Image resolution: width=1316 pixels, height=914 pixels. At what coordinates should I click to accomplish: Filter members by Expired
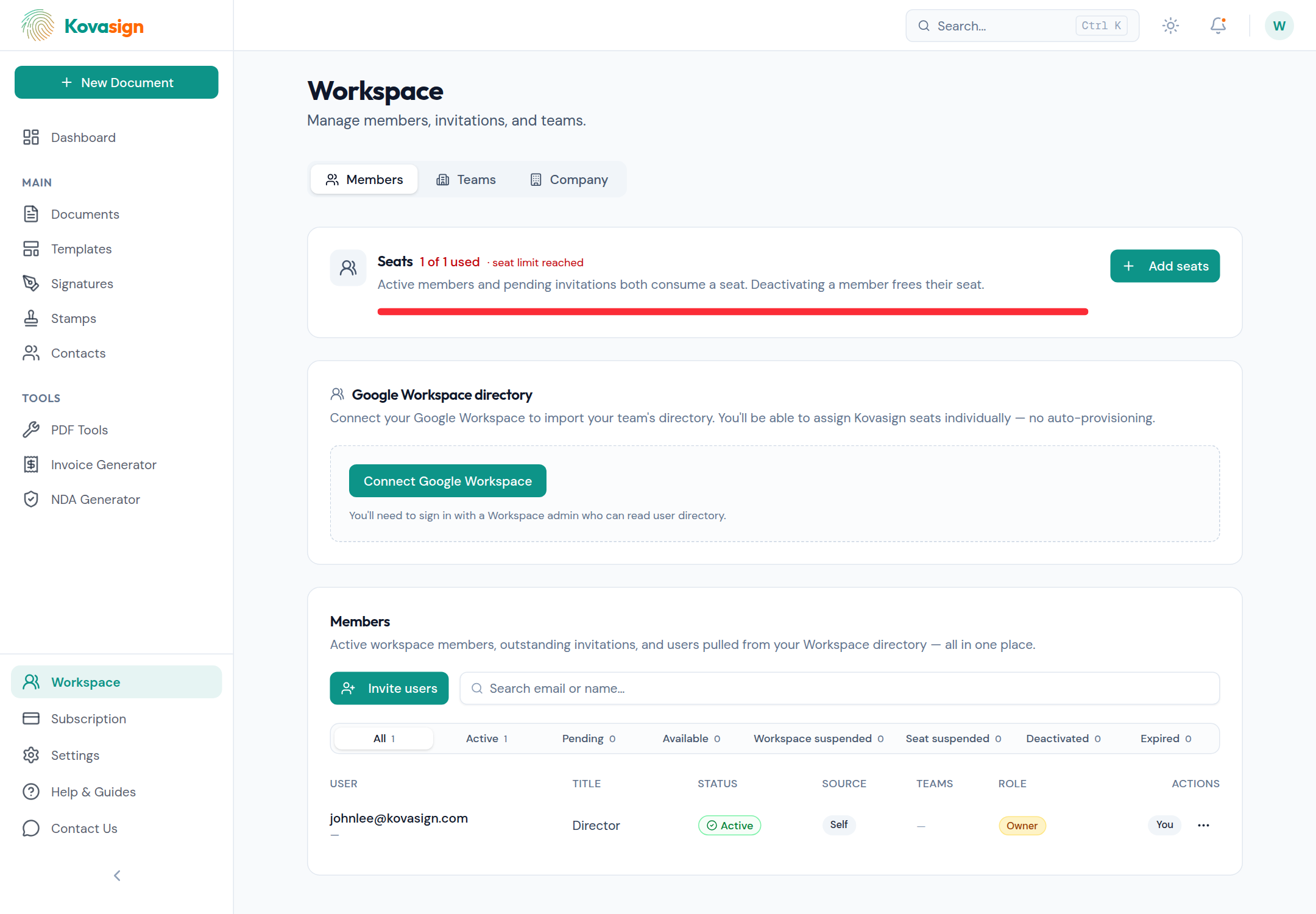1166,739
